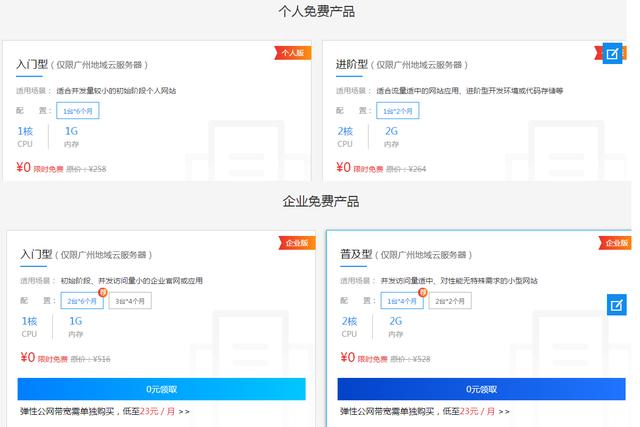
Task: Open bandwidth purchase link under 入门型 card
Action: click(104, 411)
